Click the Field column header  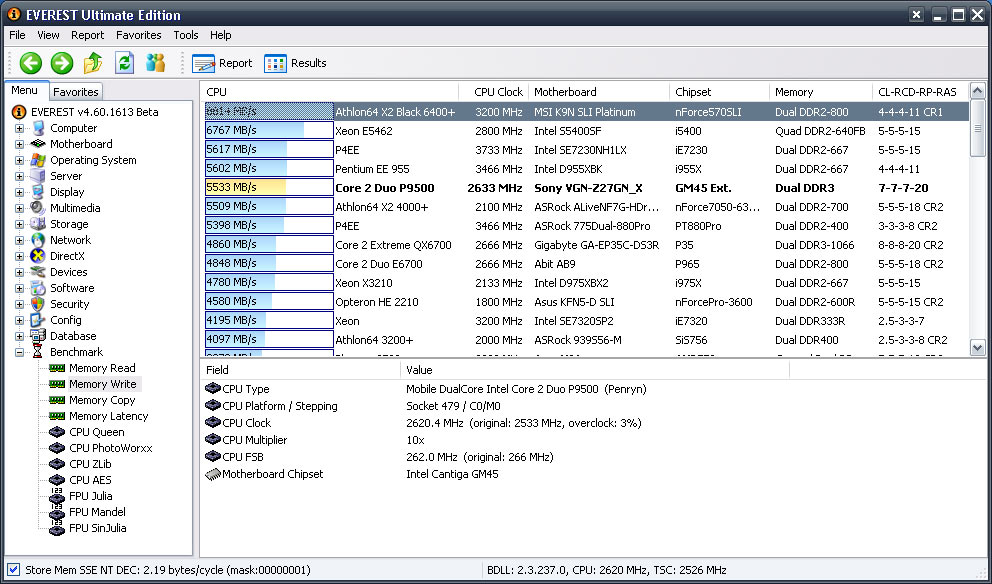301,370
